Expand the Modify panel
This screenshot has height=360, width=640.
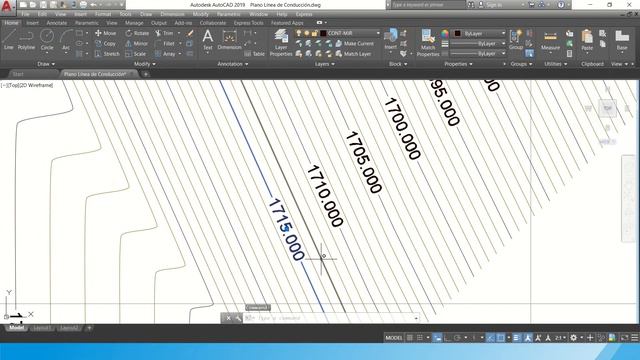tap(144, 64)
